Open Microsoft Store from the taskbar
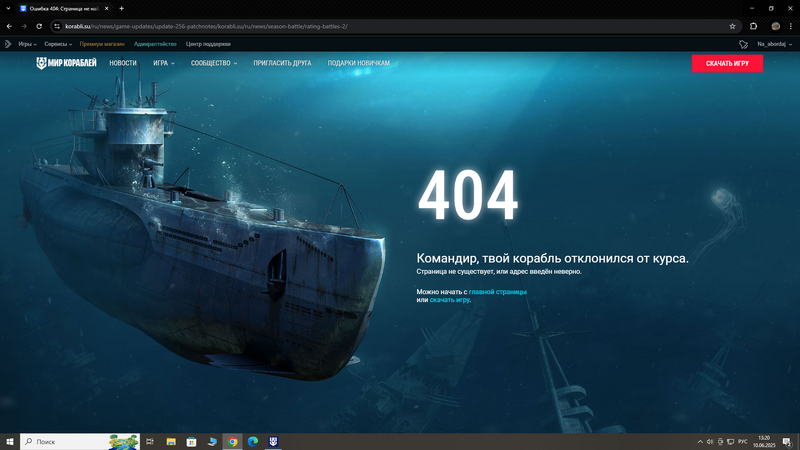Viewport: 800px width, 450px height. point(191,442)
